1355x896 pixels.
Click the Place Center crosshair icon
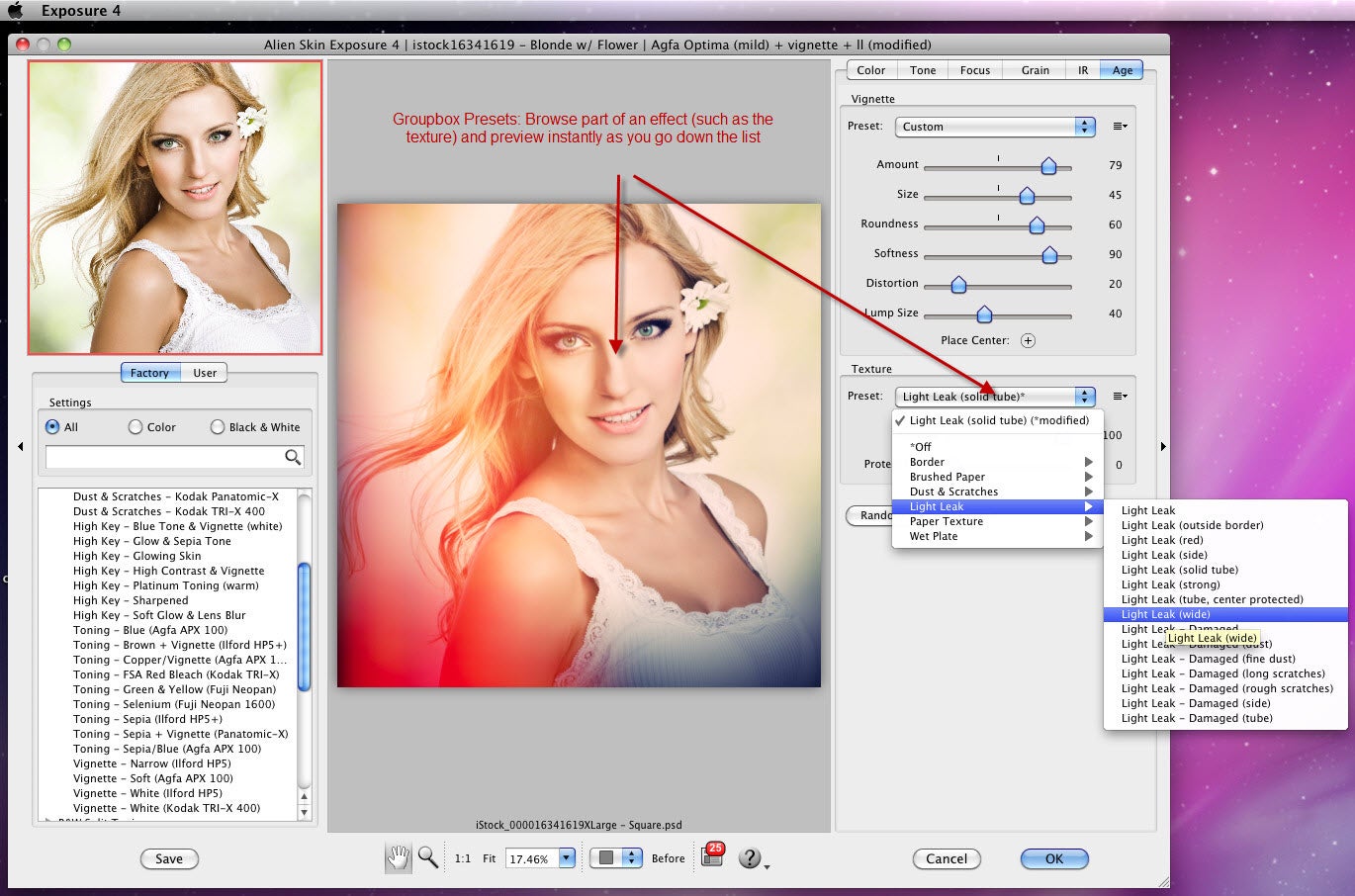pyautogui.click(x=1028, y=340)
